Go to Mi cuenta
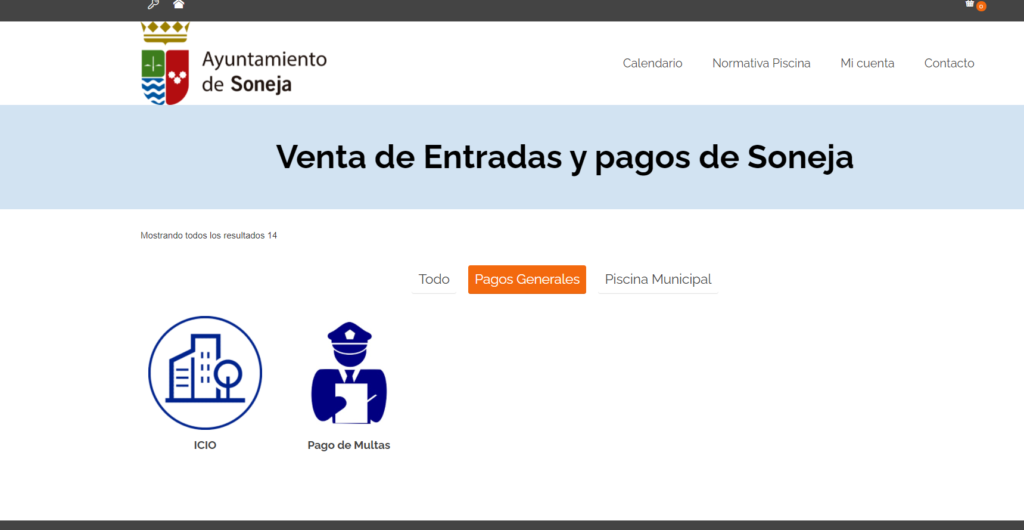1024x530 pixels. (x=867, y=63)
